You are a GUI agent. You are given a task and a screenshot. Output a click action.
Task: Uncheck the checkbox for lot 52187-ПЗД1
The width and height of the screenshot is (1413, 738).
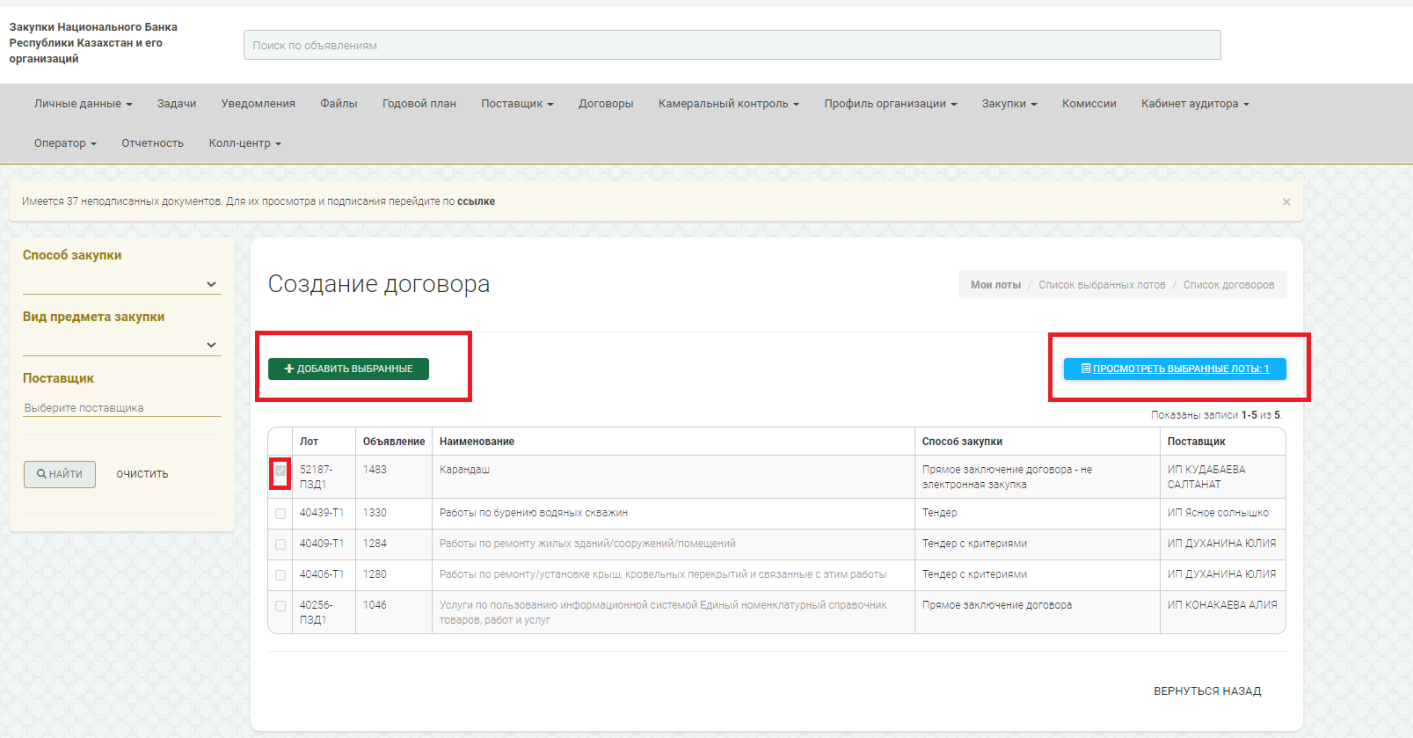point(280,470)
